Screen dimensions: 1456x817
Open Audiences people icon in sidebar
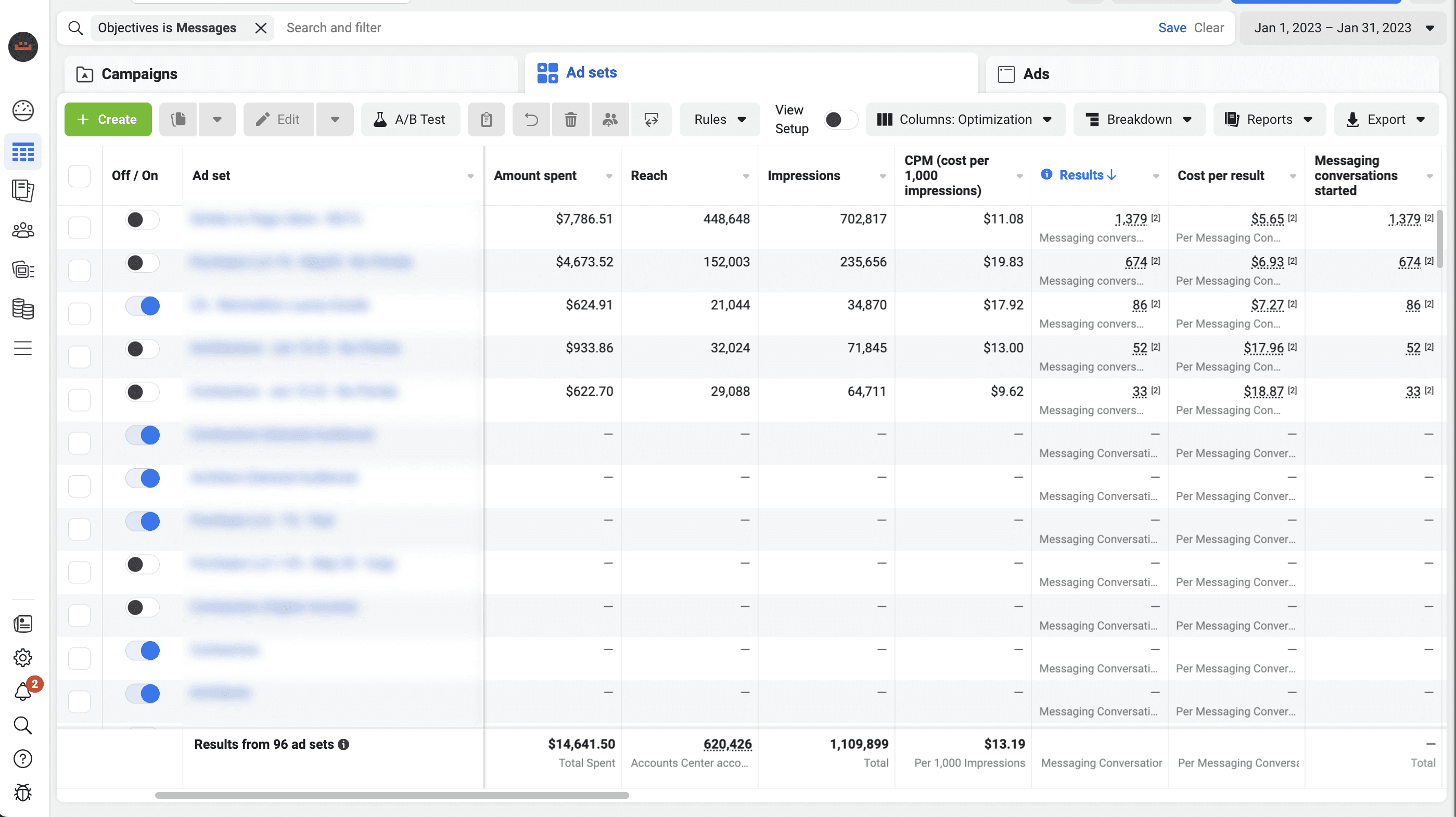pos(22,230)
